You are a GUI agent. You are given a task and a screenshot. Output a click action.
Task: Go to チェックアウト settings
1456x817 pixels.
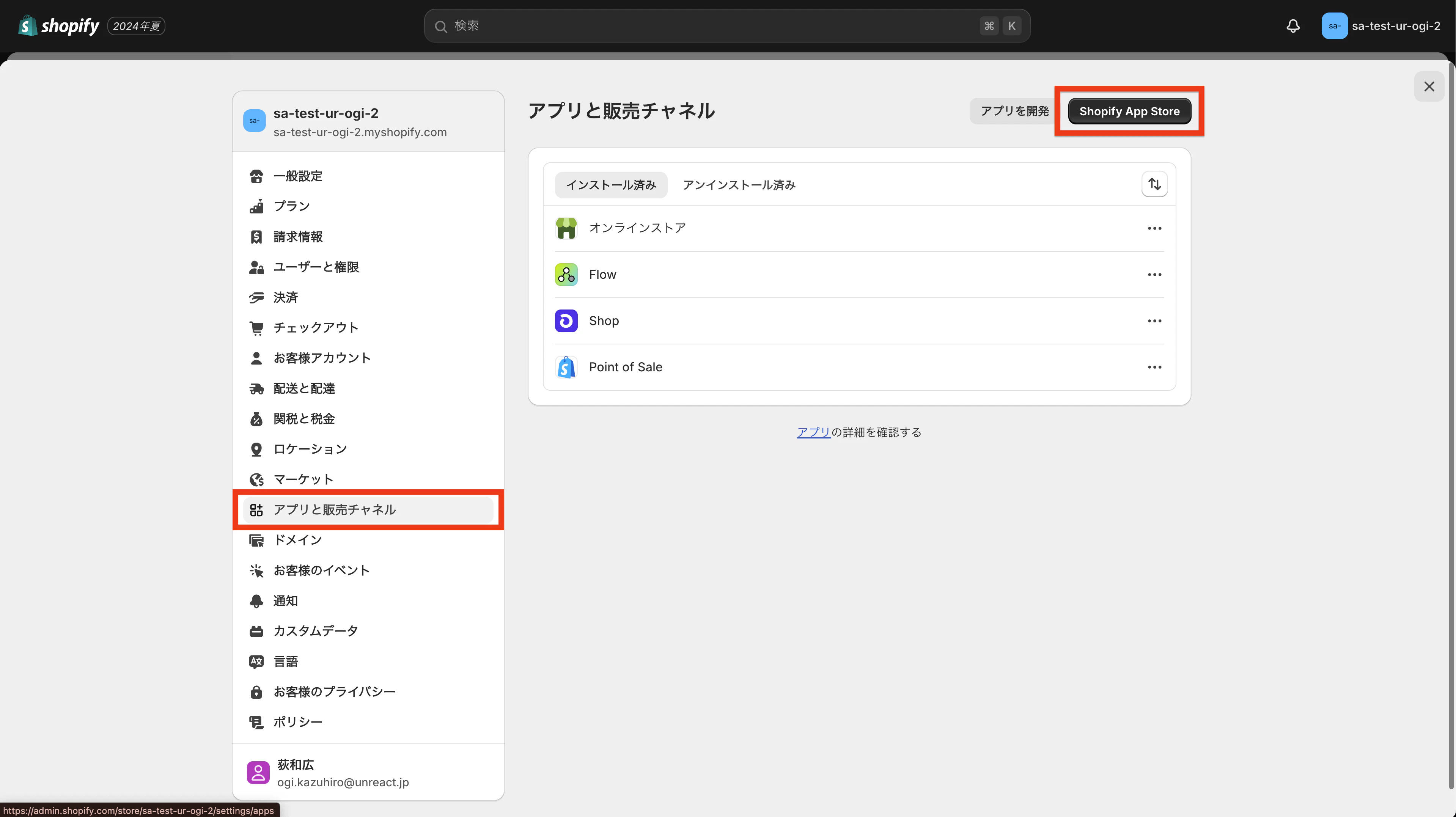pyautogui.click(x=368, y=328)
